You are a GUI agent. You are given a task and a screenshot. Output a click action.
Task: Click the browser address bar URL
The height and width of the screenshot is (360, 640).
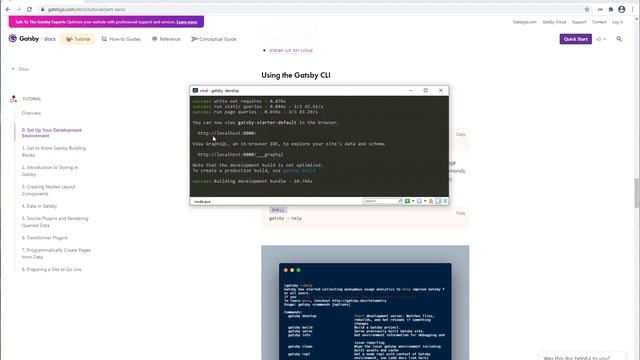point(87,9)
